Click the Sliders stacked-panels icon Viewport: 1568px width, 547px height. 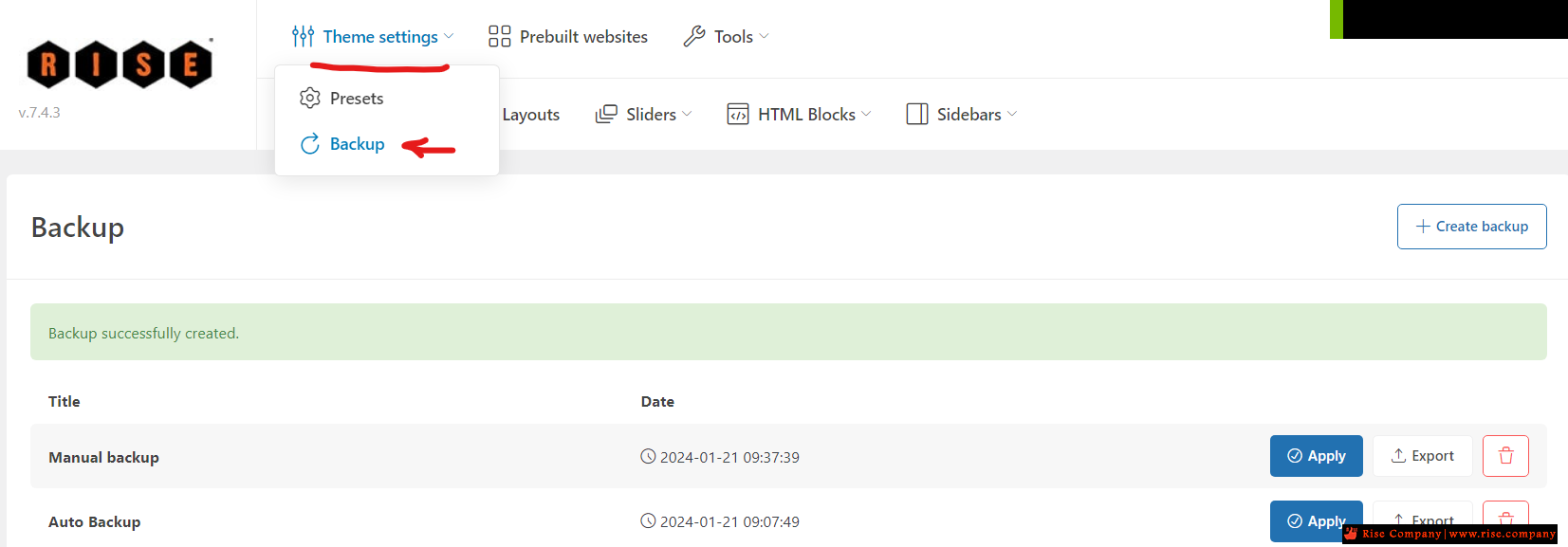coord(606,114)
